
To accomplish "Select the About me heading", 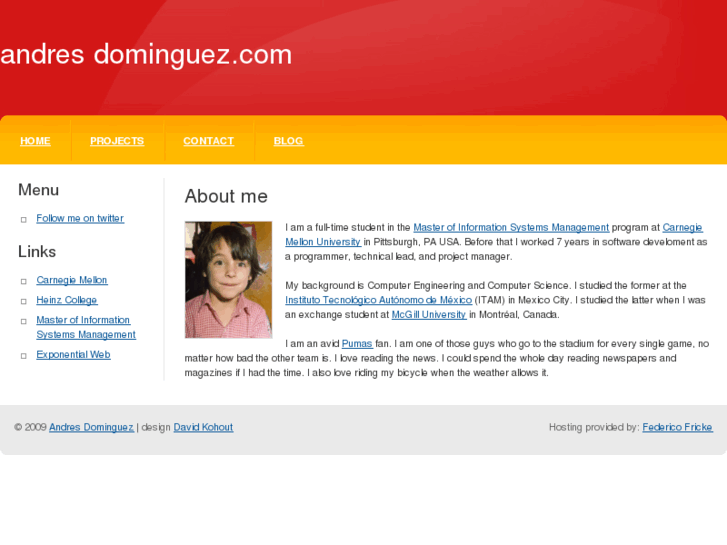I will coord(226,196).
